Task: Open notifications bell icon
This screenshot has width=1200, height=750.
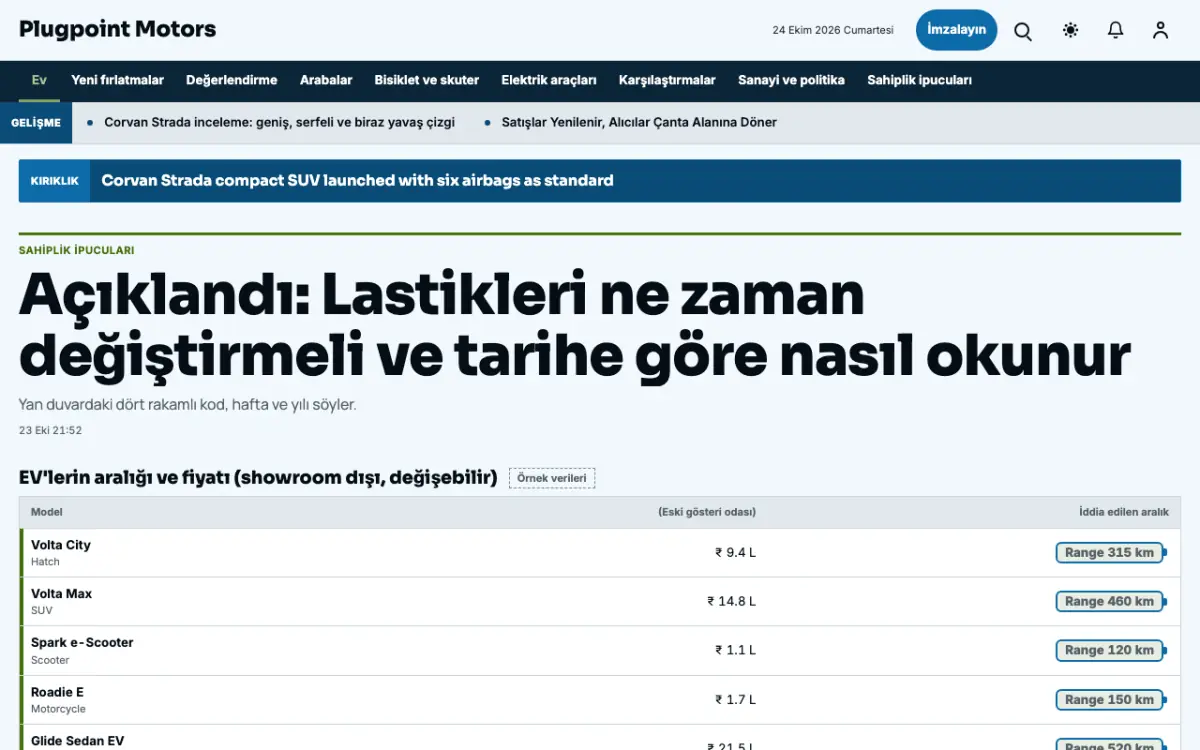Action: 1115,31
